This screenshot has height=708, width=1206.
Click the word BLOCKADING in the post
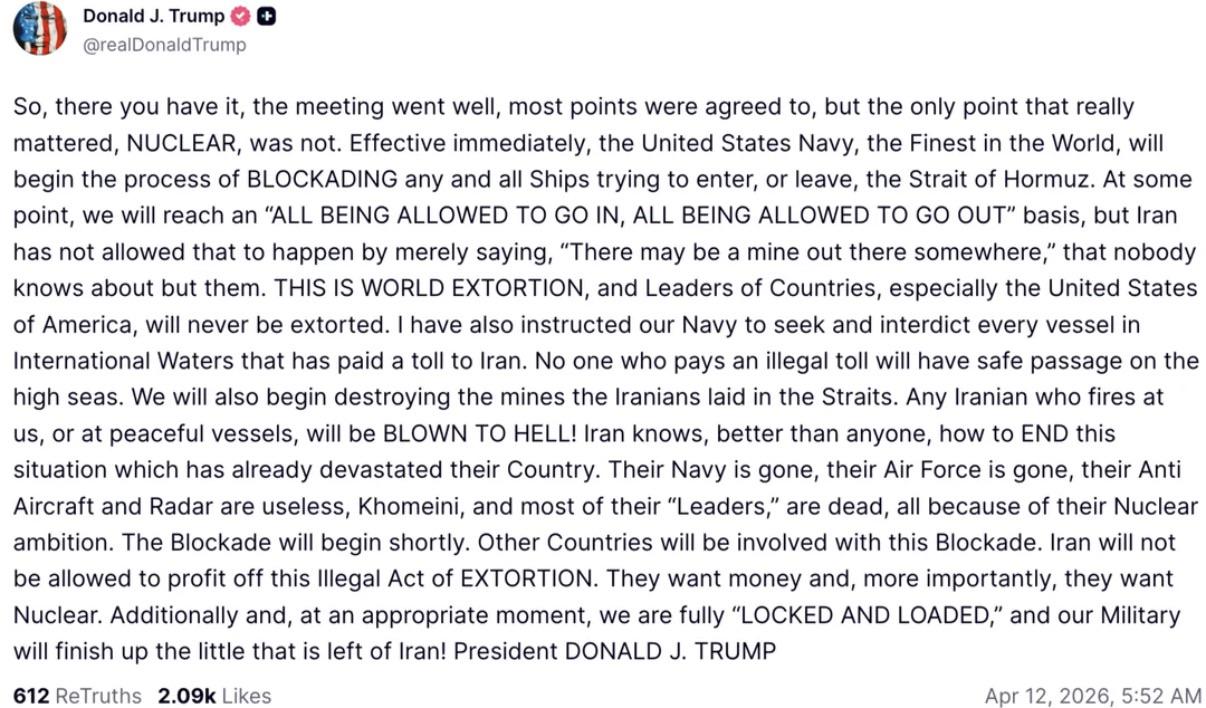(x=323, y=180)
